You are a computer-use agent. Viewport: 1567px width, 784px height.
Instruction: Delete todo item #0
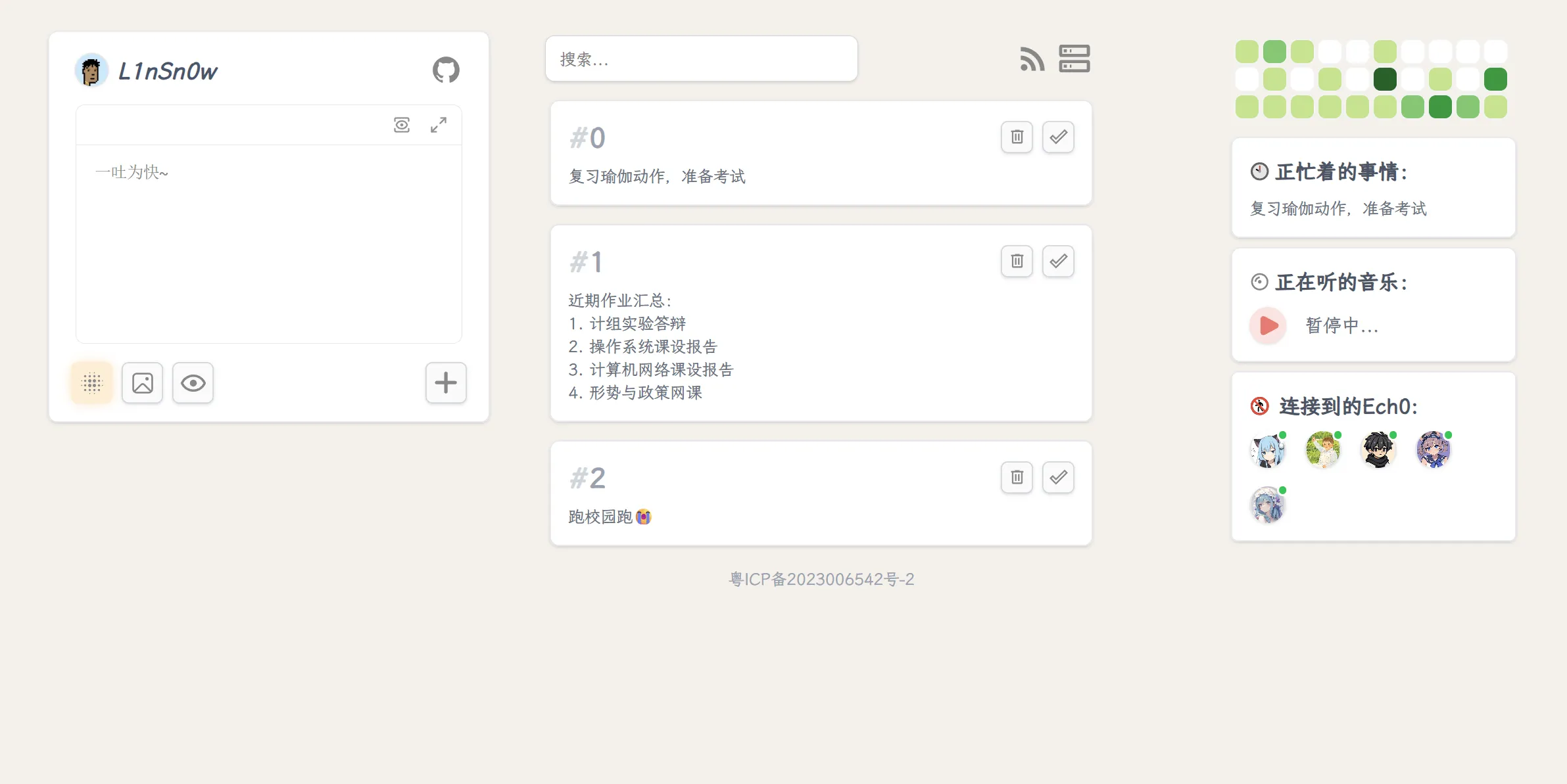(1017, 137)
